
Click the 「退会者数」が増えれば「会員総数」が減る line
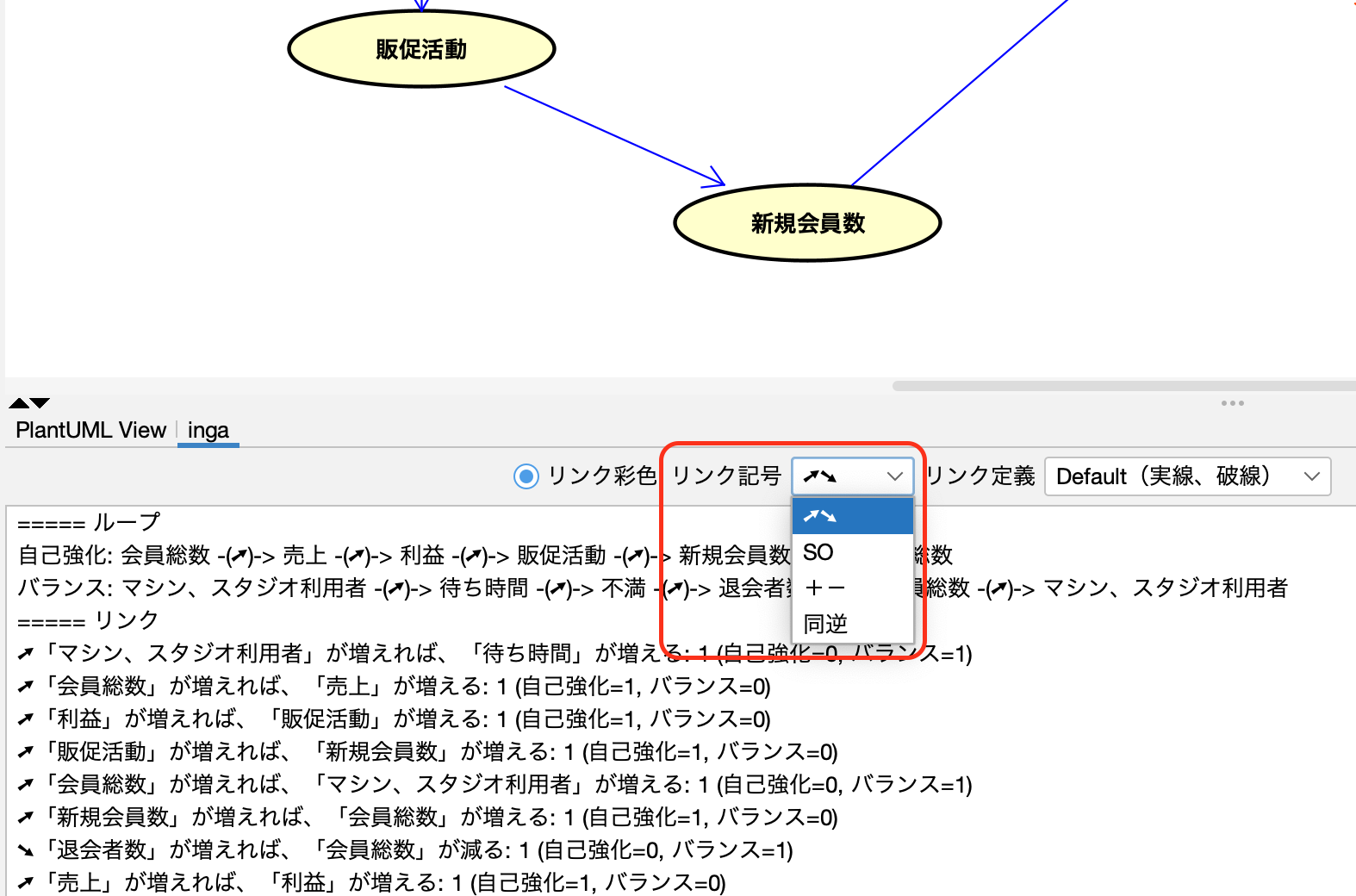click(x=405, y=849)
